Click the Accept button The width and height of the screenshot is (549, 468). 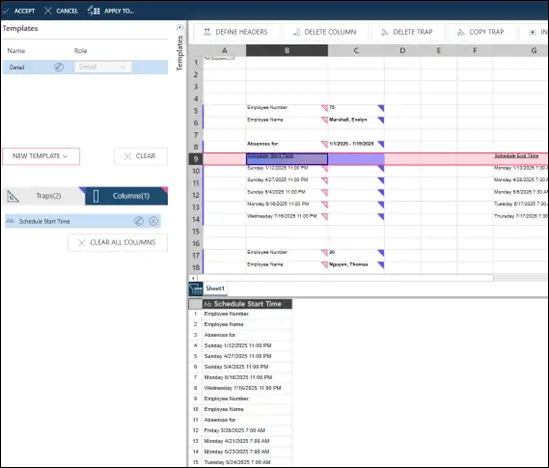point(19,11)
